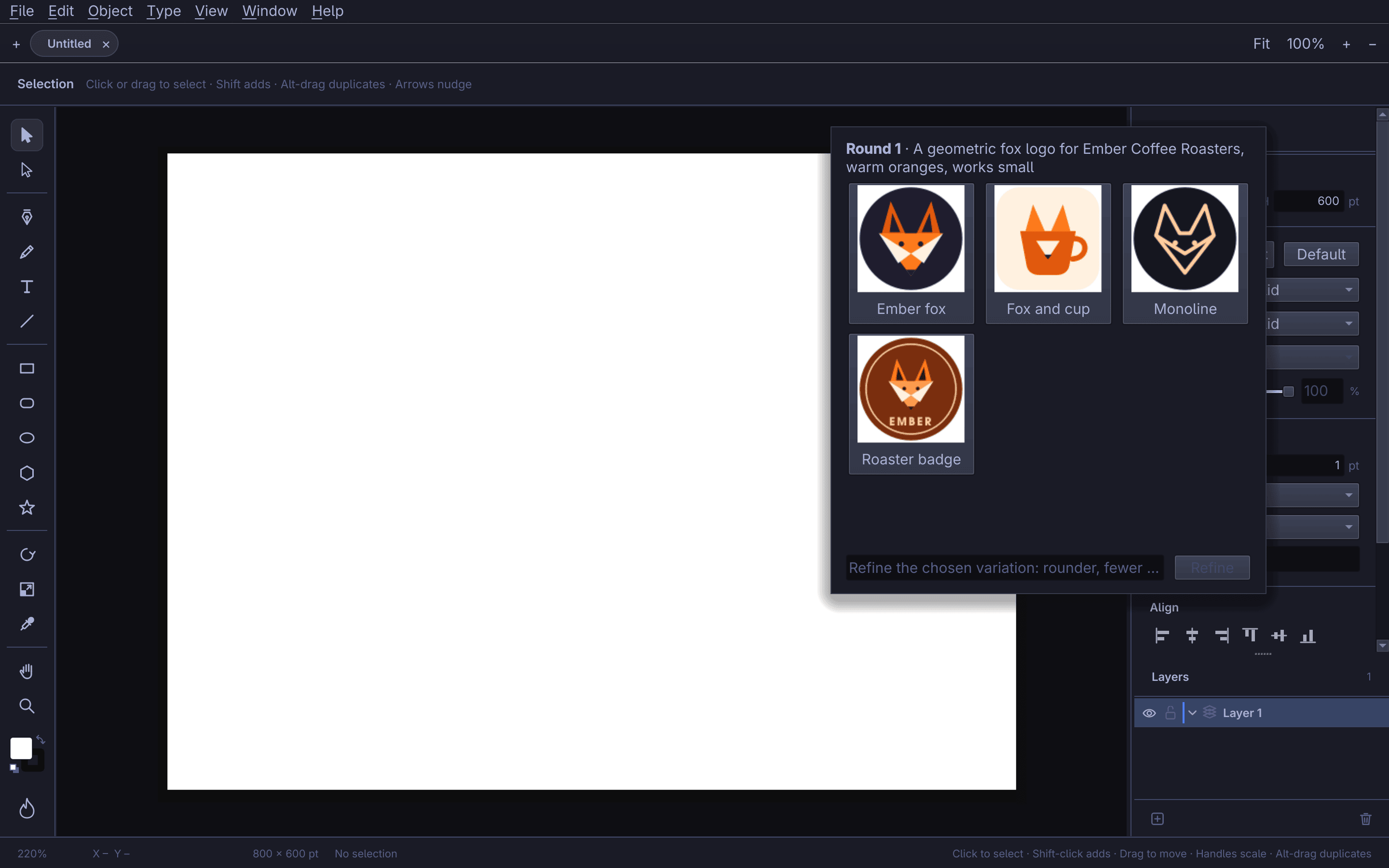1389x868 pixels.
Task: Zoom out with the minus button
Action: (1372, 44)
